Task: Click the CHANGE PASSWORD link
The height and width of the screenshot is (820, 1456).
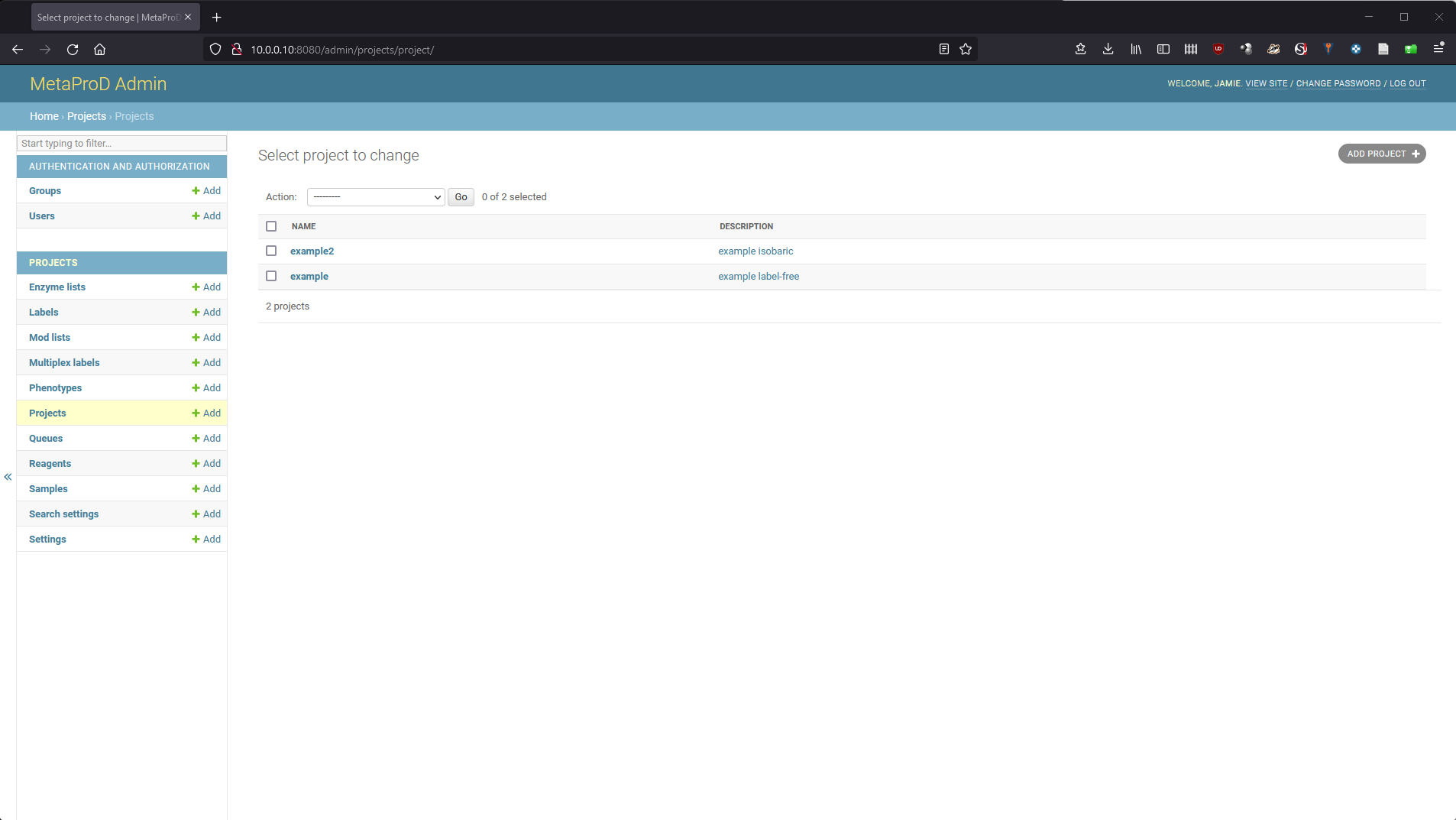Action: 1338,84
